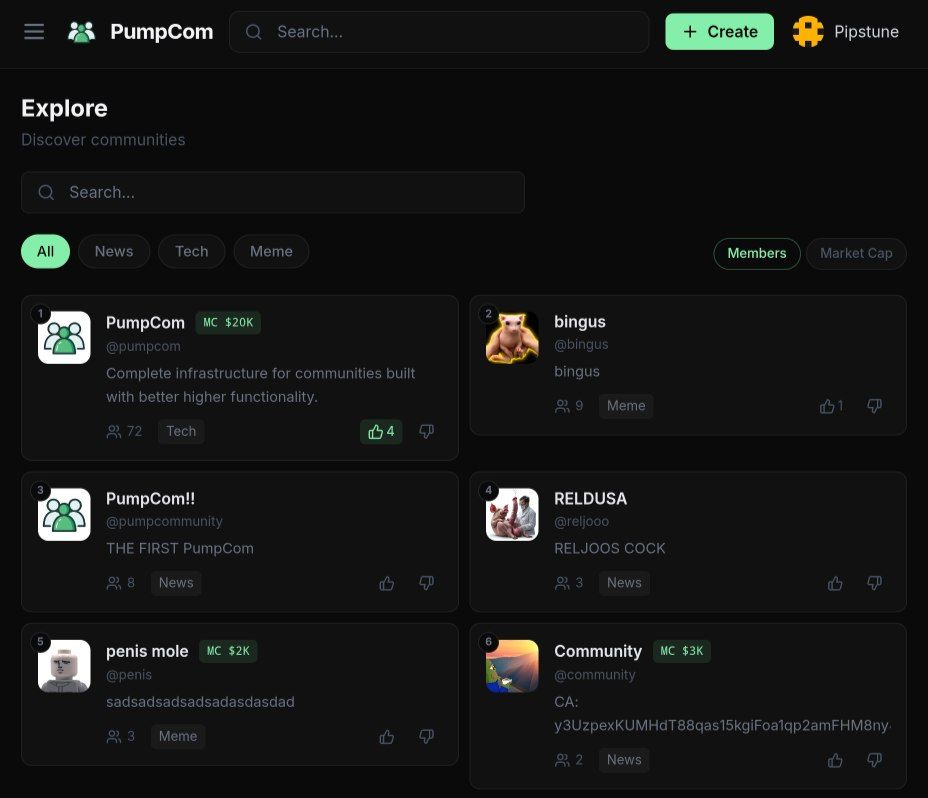Click the magnifier icon in the Explore search box
The width and height of the screenshot is (928, 798).
click(46, 192)
